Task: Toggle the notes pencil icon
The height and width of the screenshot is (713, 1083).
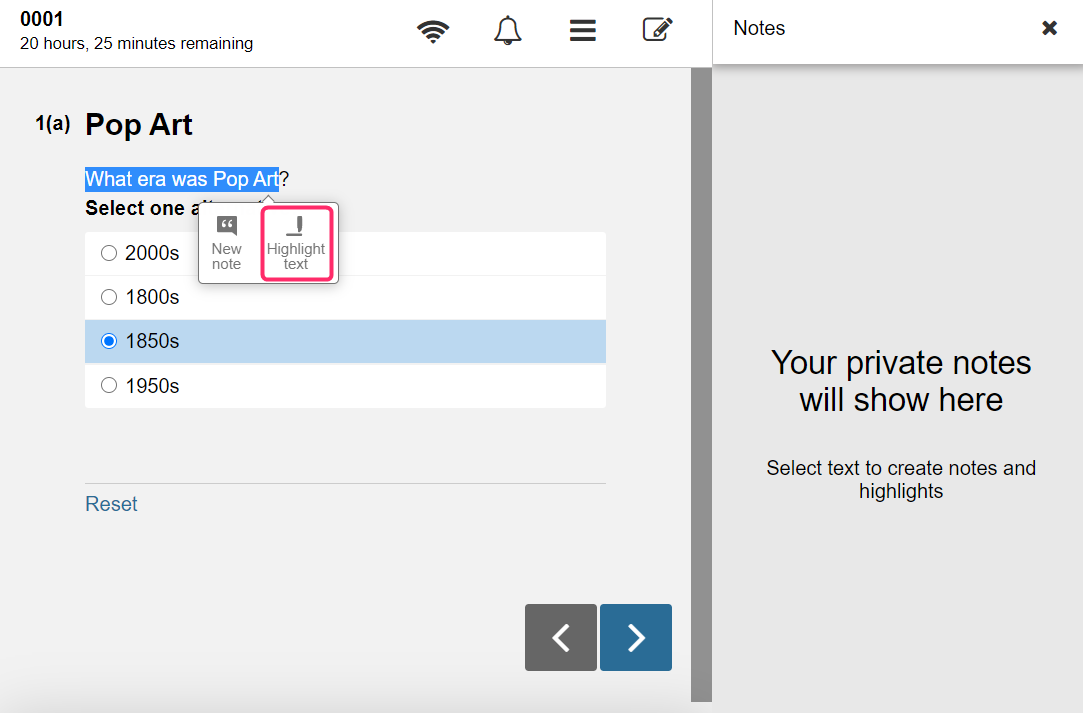Action: pyautogui.click(x=658, y=30)
